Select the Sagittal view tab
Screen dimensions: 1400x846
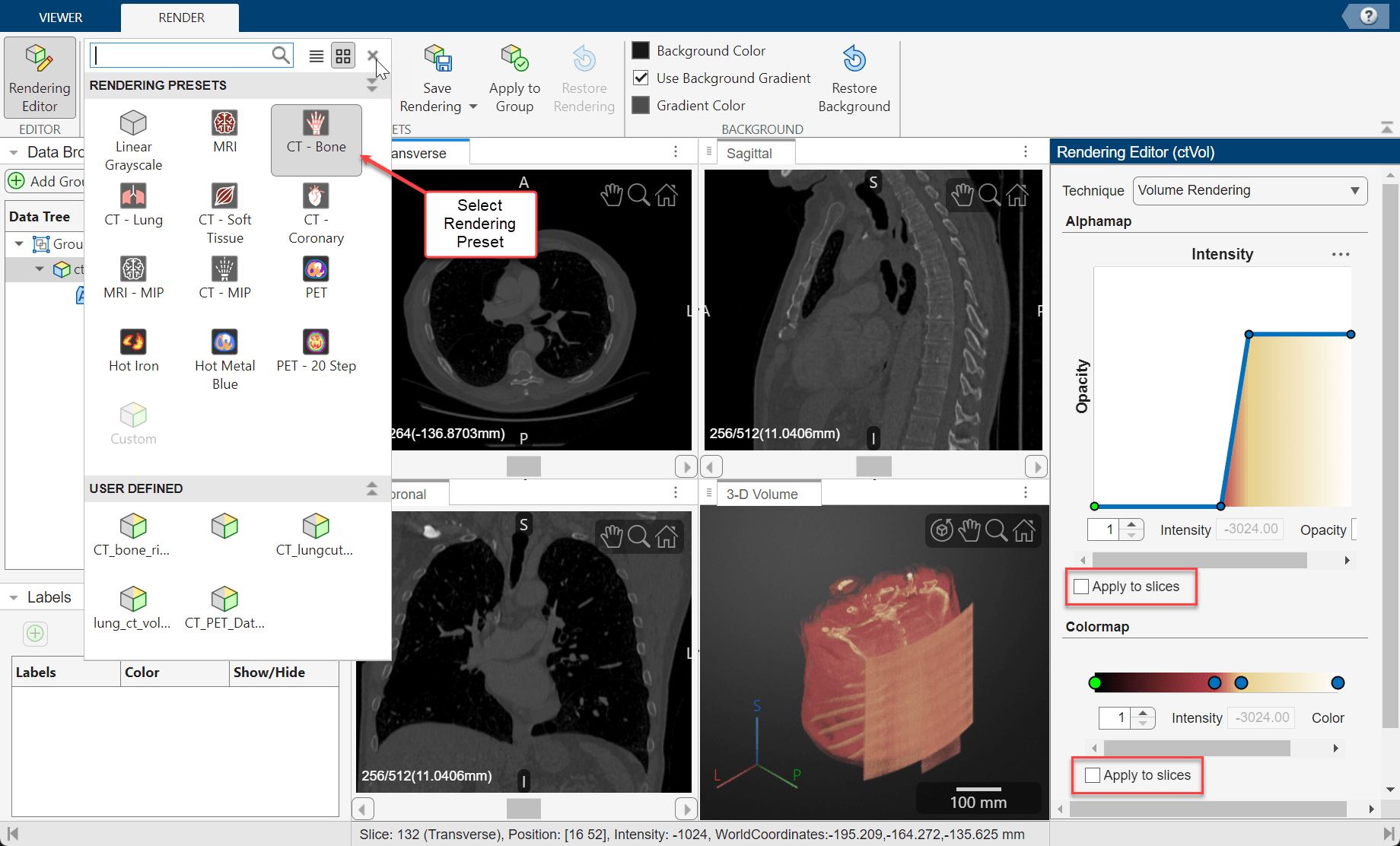[749, 153]
